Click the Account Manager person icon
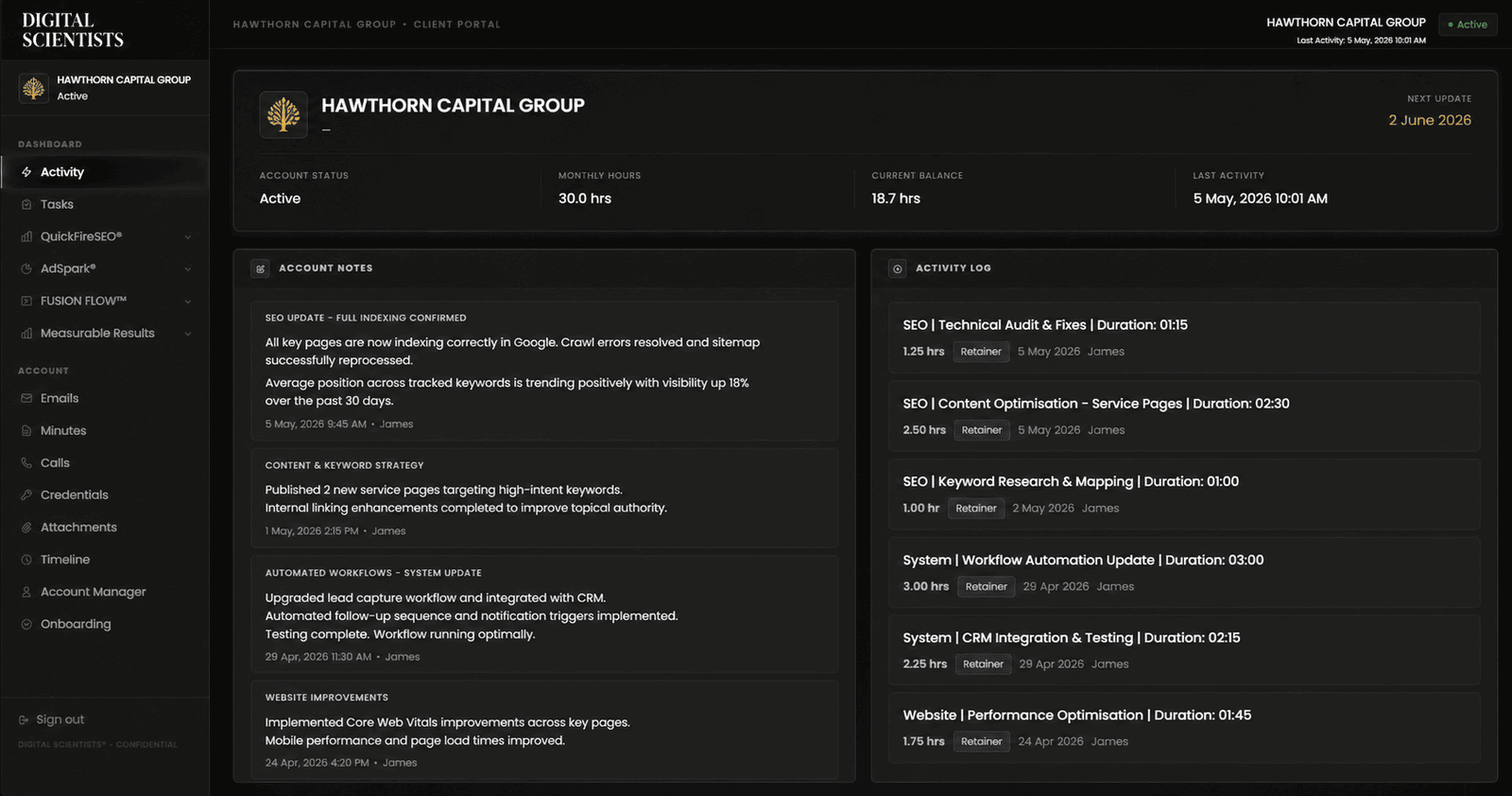The image size is (1512, 796). click(26, 592)
